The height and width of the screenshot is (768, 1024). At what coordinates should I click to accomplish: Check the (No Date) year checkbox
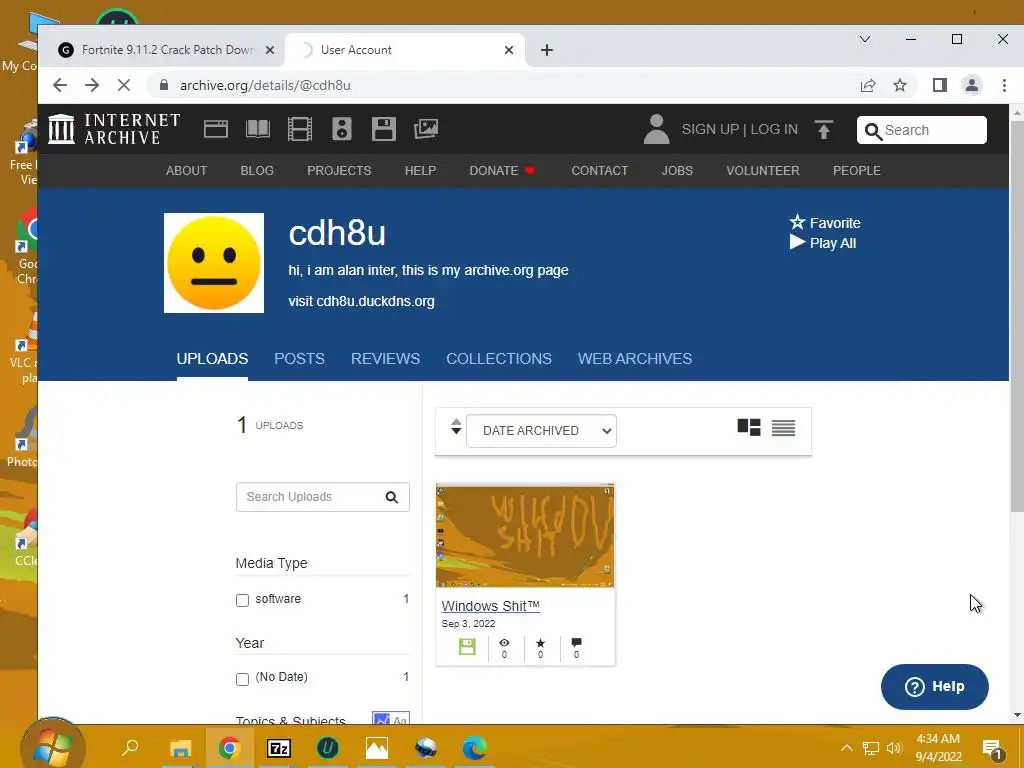click(242, 679)
